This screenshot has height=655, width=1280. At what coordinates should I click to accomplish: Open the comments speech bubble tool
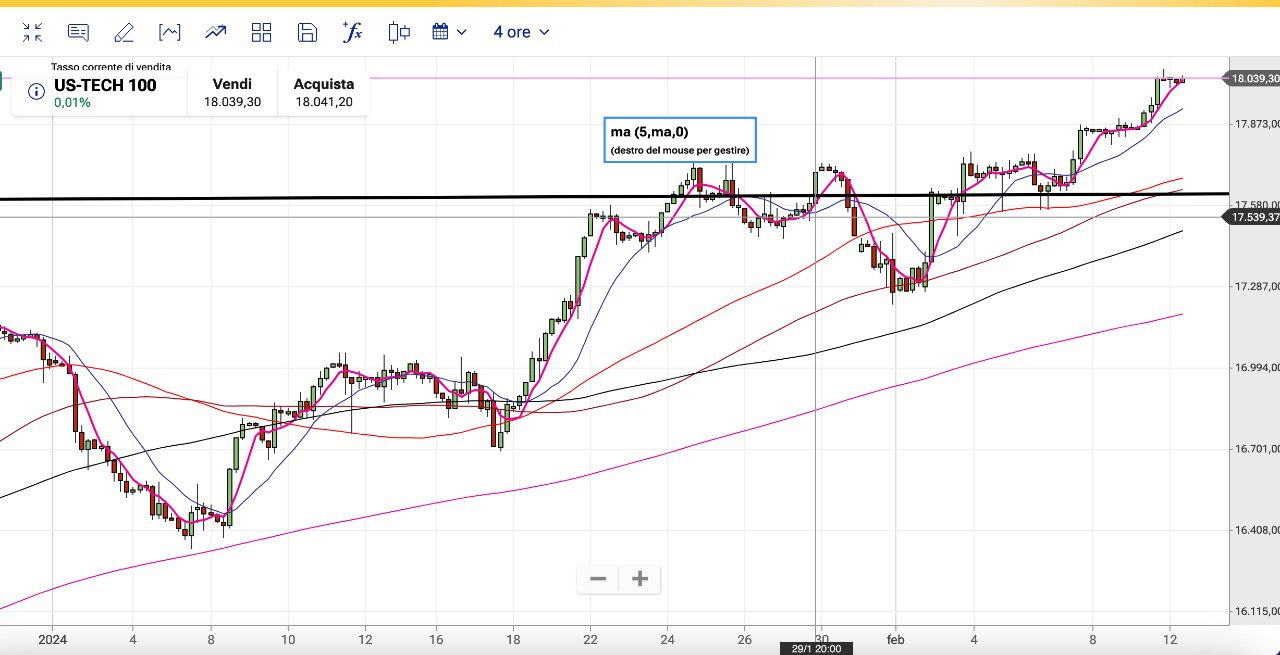coord(78,32)
